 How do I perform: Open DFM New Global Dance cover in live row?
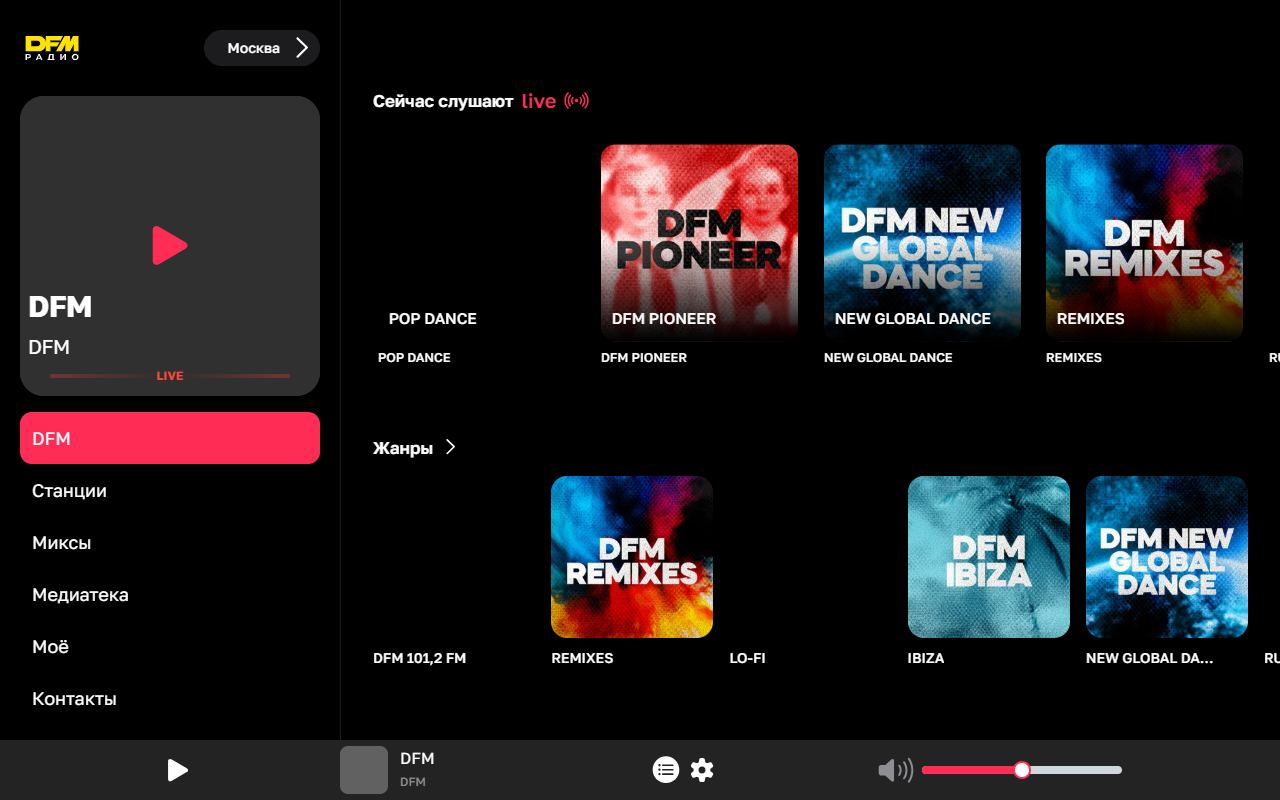click(922, 242)
